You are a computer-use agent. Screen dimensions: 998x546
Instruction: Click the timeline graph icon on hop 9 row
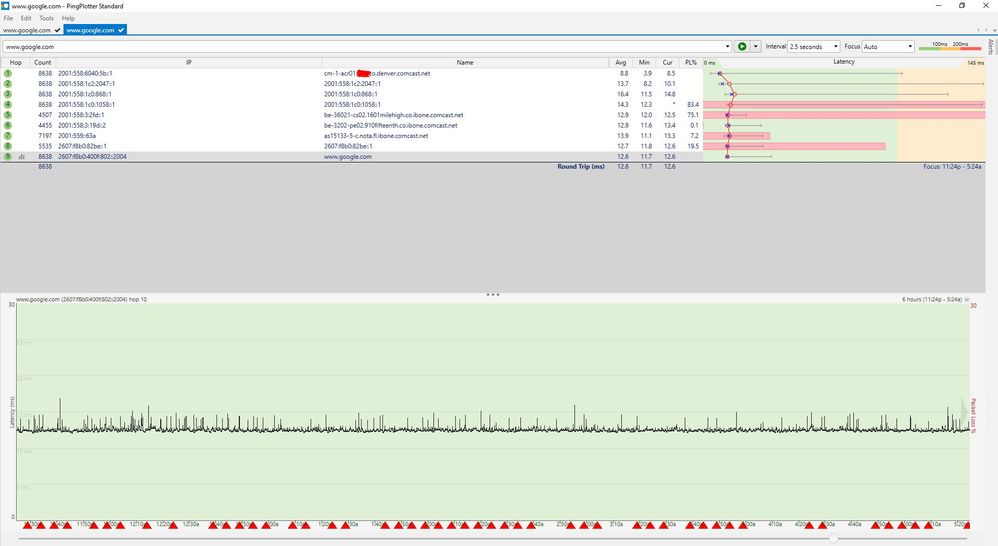pos(22,157)
